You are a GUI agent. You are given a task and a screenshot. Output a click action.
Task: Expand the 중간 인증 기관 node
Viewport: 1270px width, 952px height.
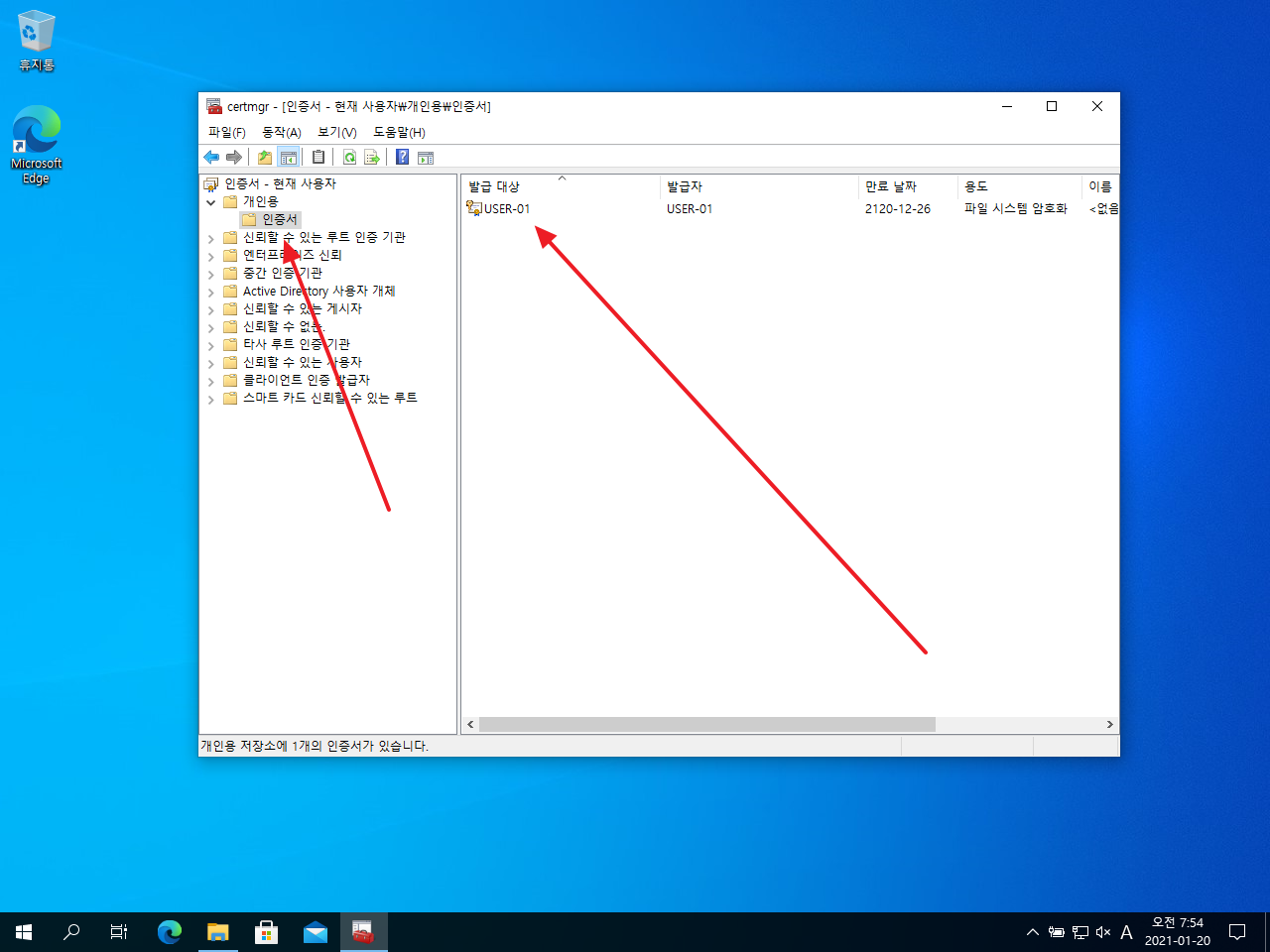click(x=210, y=274)
